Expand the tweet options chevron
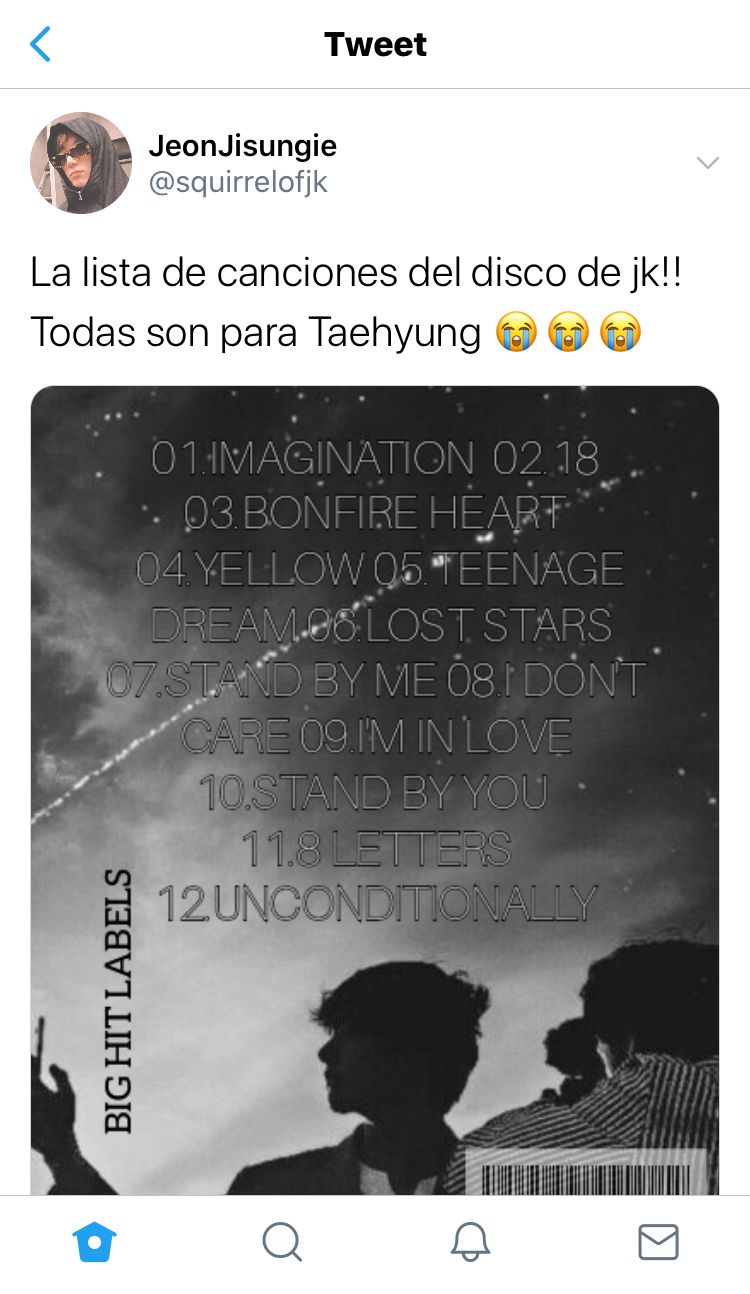Image resolution: width=750 pixels, height=1294 pixels. [707, 163]
